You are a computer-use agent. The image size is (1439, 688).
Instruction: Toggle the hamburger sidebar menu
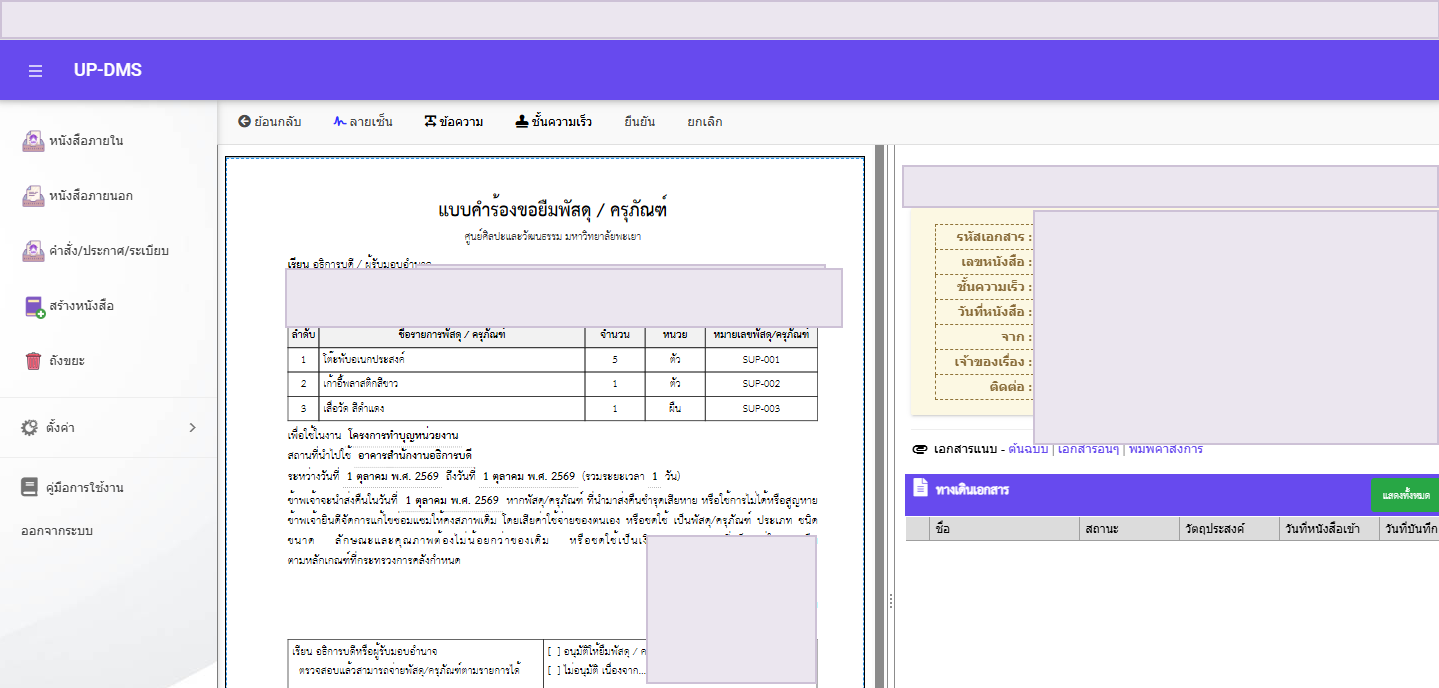(x=35, y=71)
